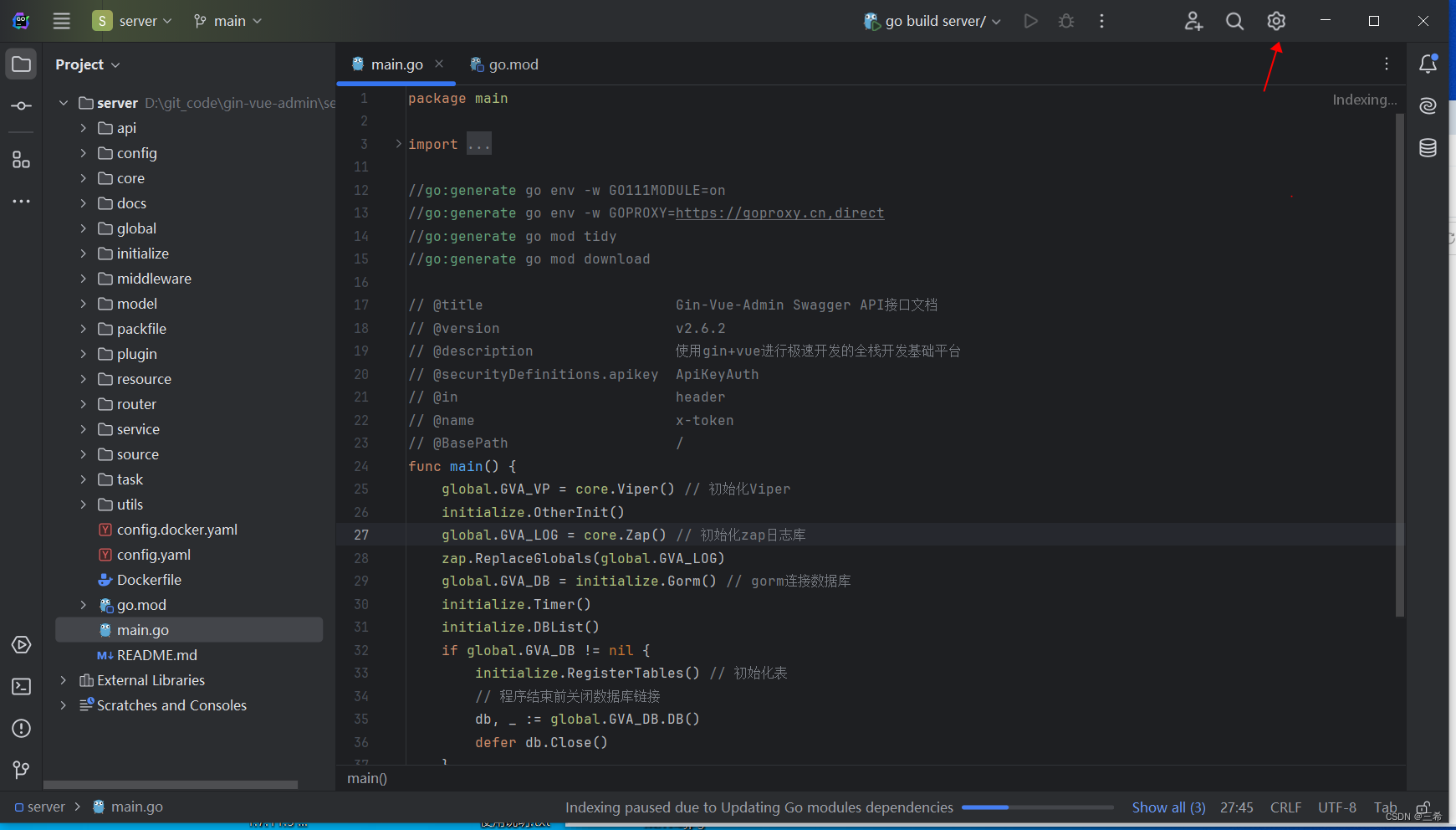Screen dimensions: 1456x830
Task: Open the Terminal tool window
Action: pos(20,686)
